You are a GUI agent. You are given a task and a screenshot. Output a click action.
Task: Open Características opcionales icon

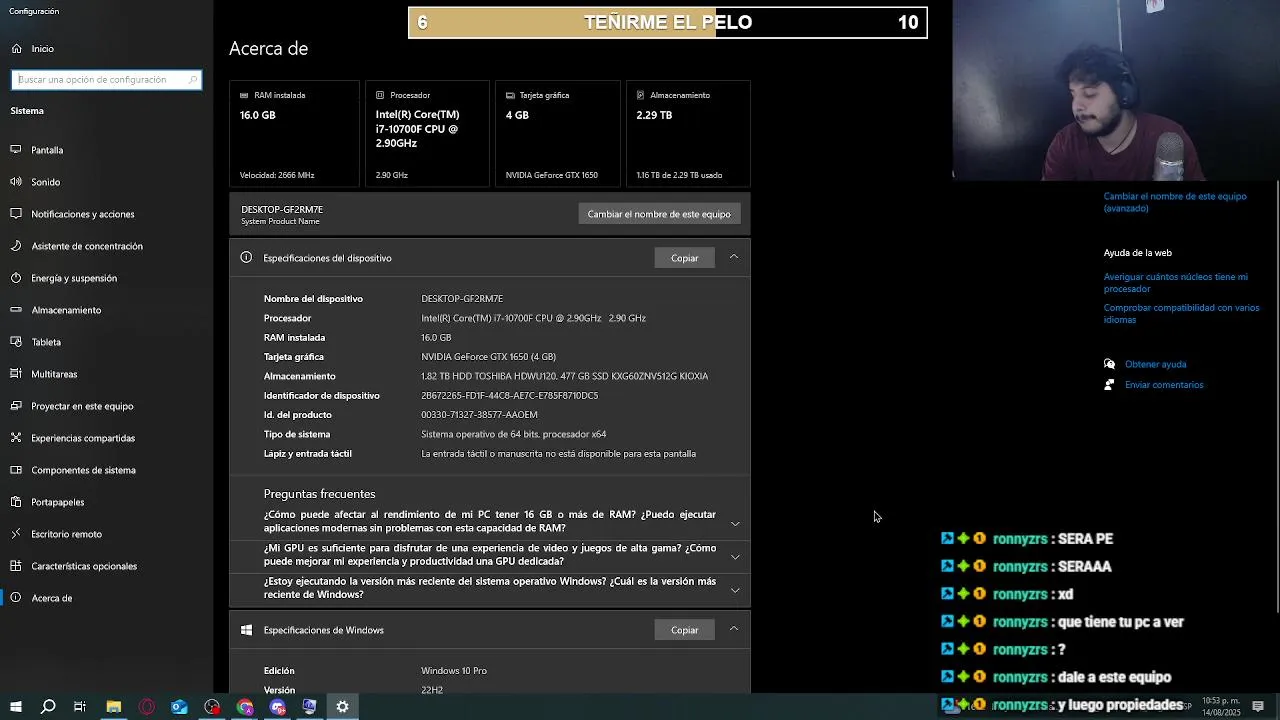coord(16,566)
